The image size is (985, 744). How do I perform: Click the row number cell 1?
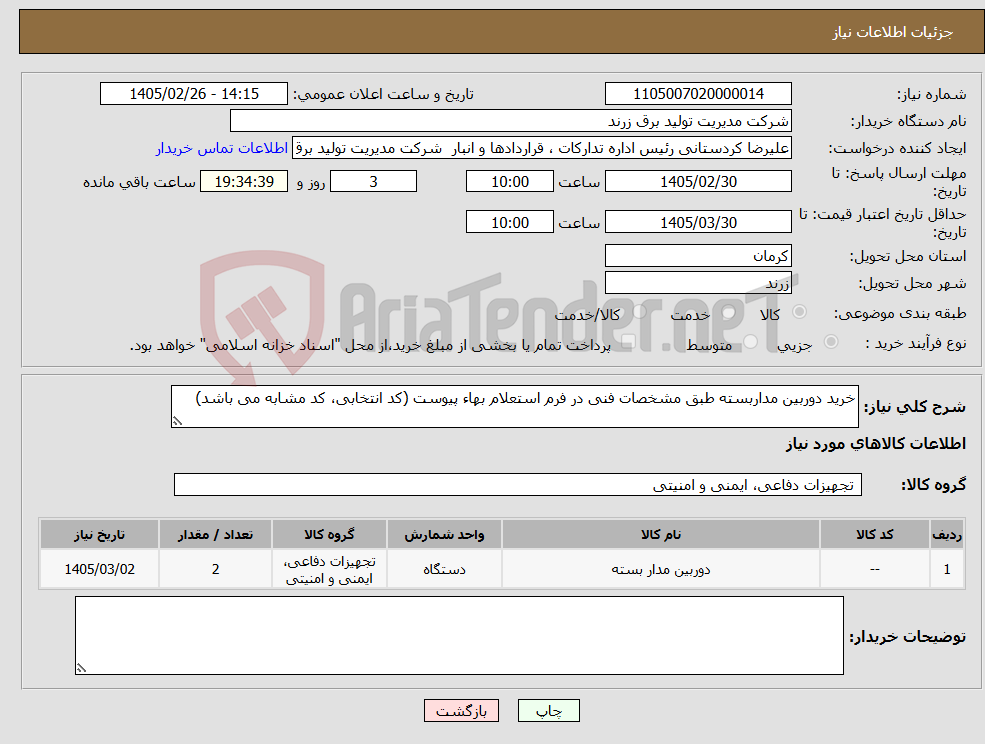coord(947,569)
